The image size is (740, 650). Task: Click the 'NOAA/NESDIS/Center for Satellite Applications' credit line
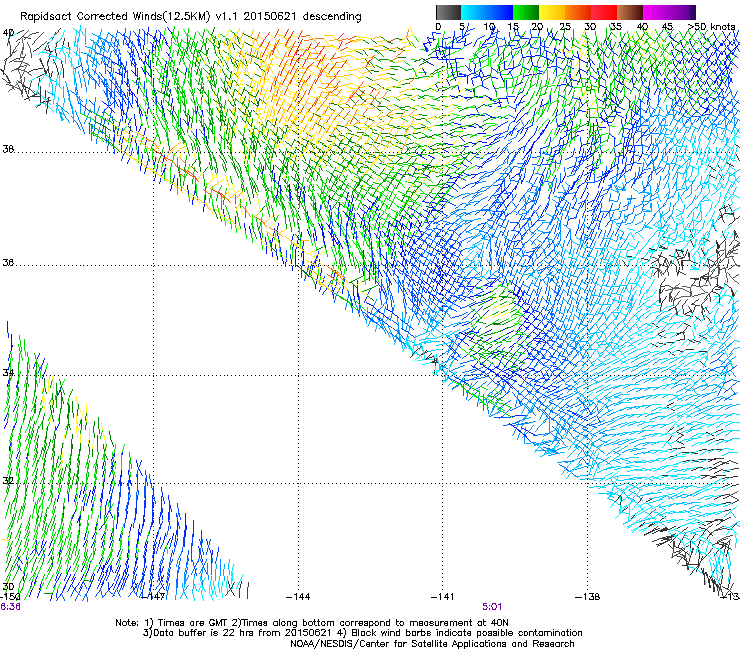pos(432,643)
